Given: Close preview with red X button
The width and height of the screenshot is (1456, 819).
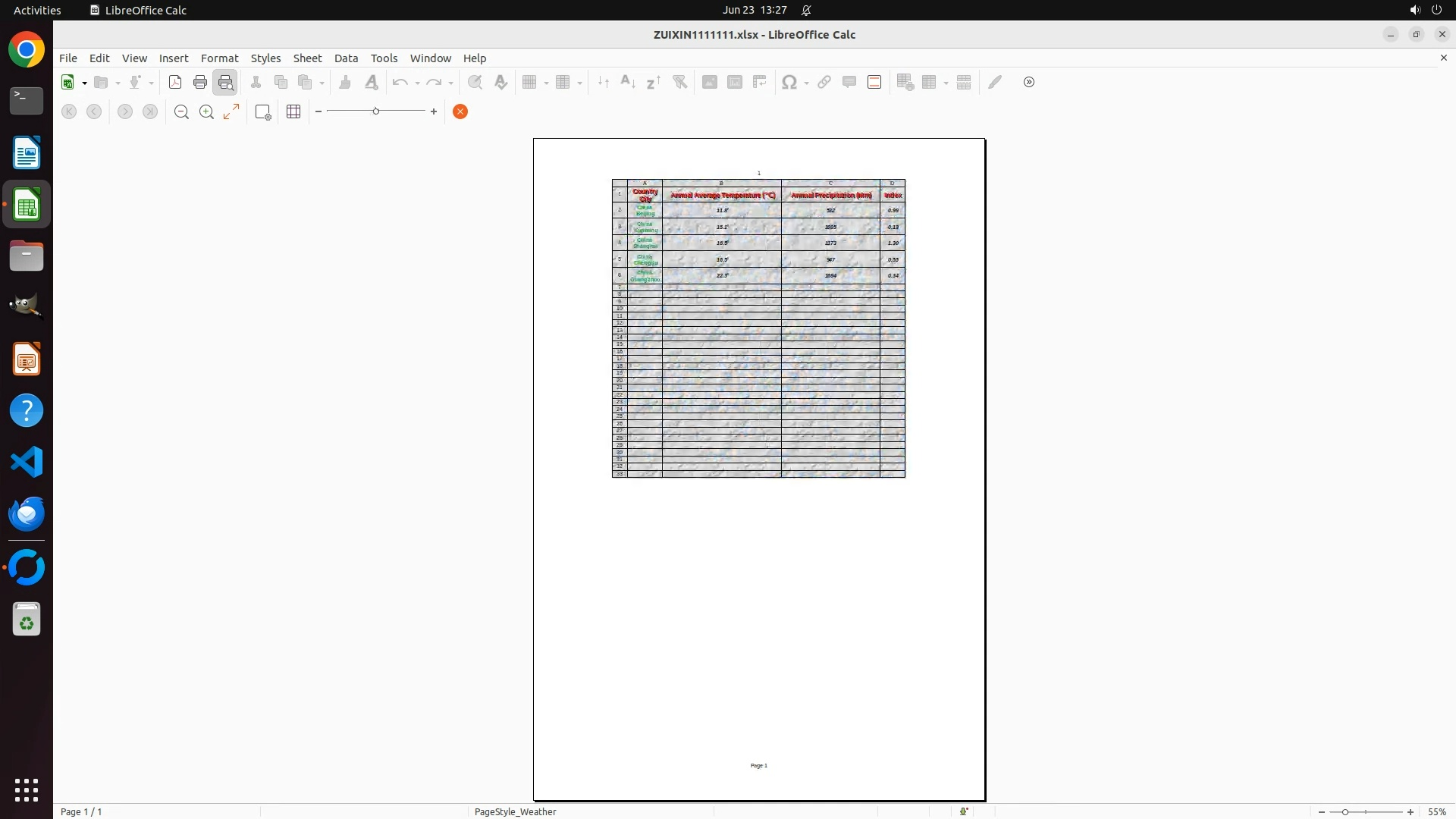Looking at the screenshot, I should click(460, 111).
